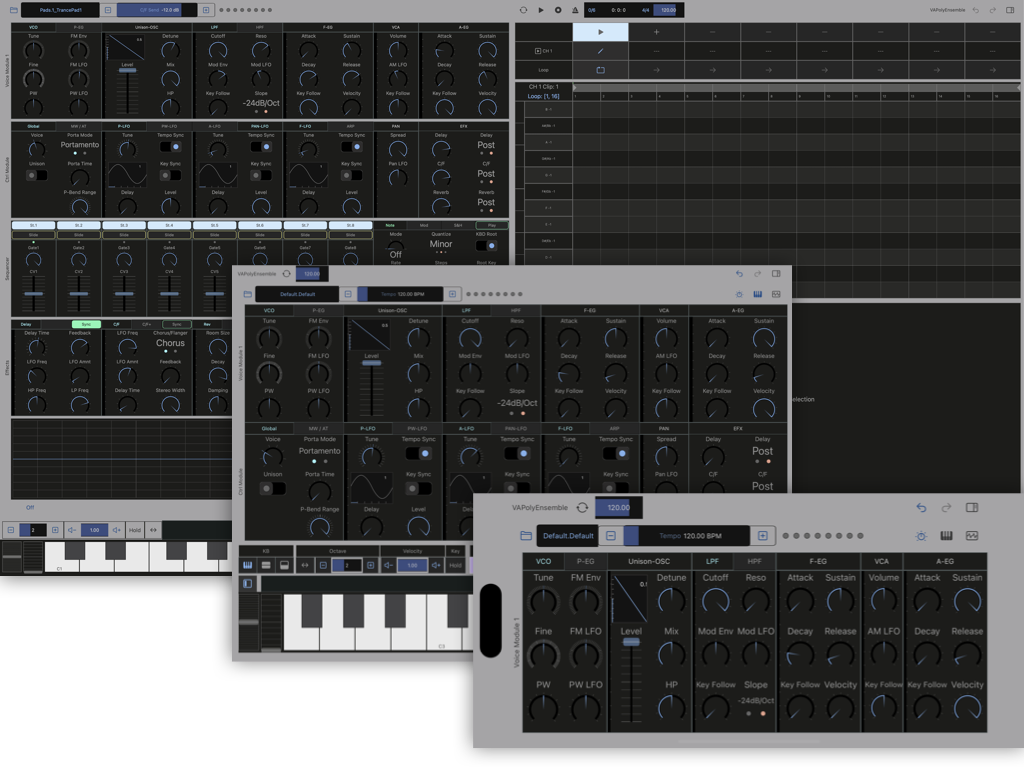Click keyboard sidebar icon above piano, middle window
Viewport: 1024px width, 768px height.
tap(248, 583)
